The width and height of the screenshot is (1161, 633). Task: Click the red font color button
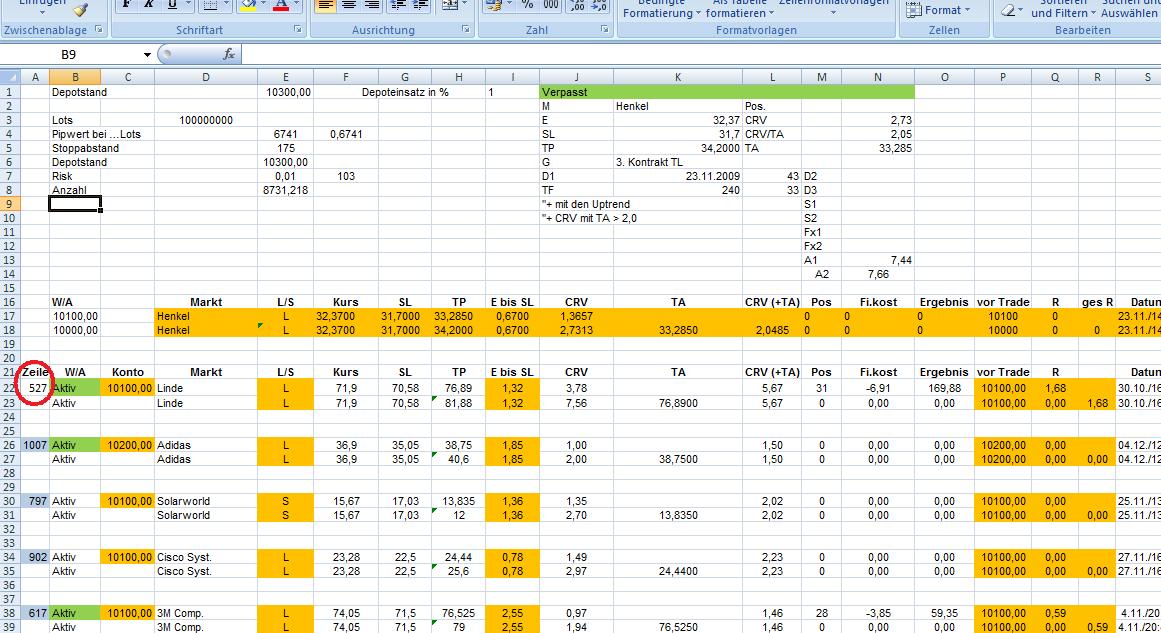pyautogui.click(x=281, y=6)
